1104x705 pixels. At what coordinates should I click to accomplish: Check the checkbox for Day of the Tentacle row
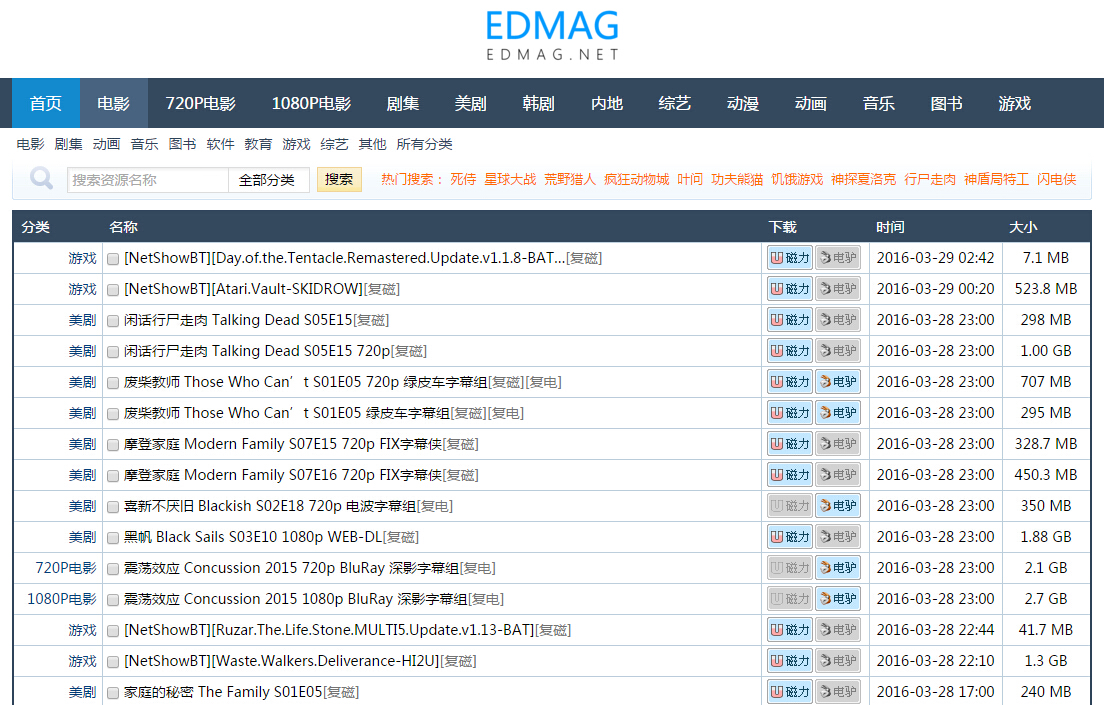tap(113, 258)
